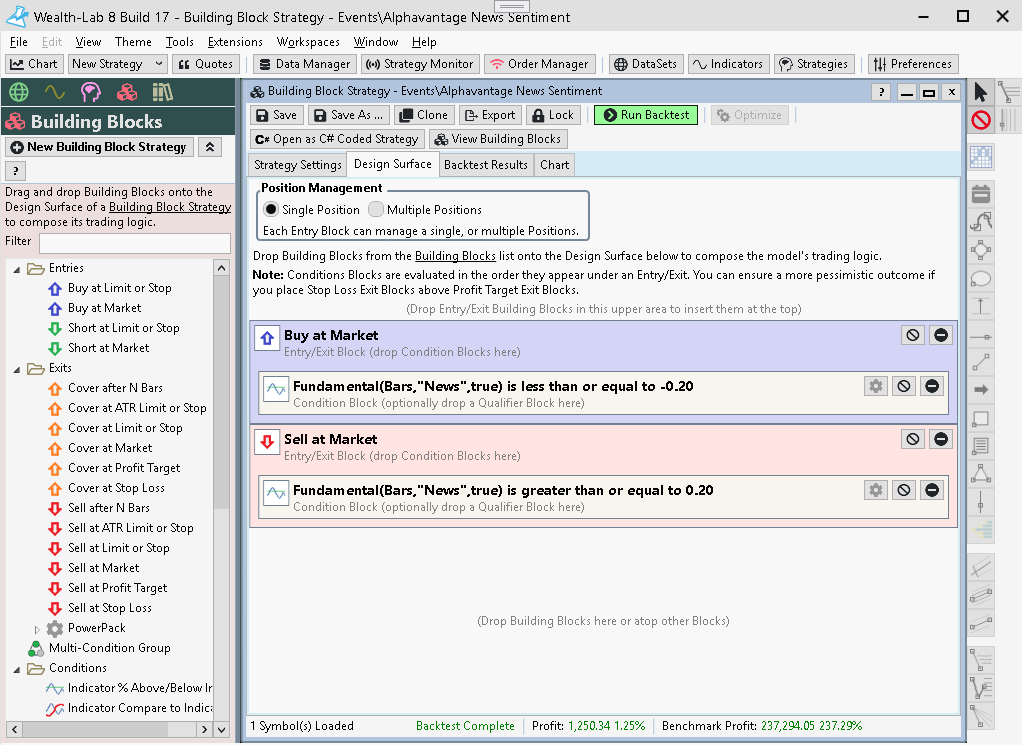Open the Building Blocks icon in sidebar
1022x745 pixels.
tap(126, 93)
